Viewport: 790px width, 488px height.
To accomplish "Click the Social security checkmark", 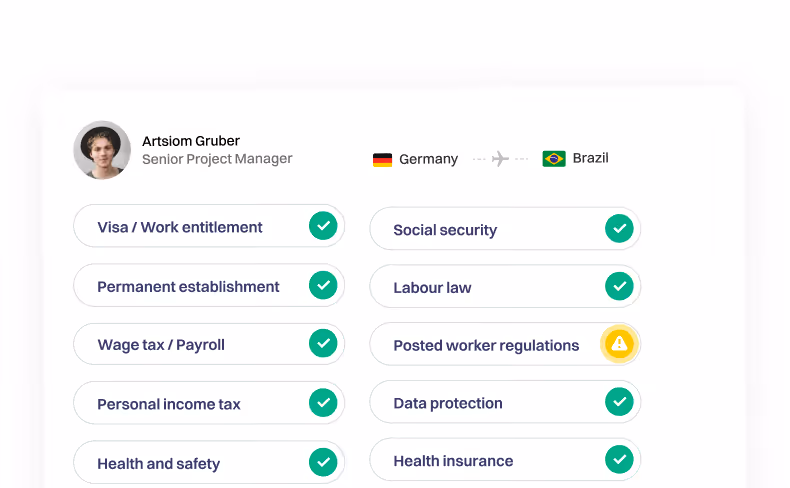I will (x=619, y=229).
